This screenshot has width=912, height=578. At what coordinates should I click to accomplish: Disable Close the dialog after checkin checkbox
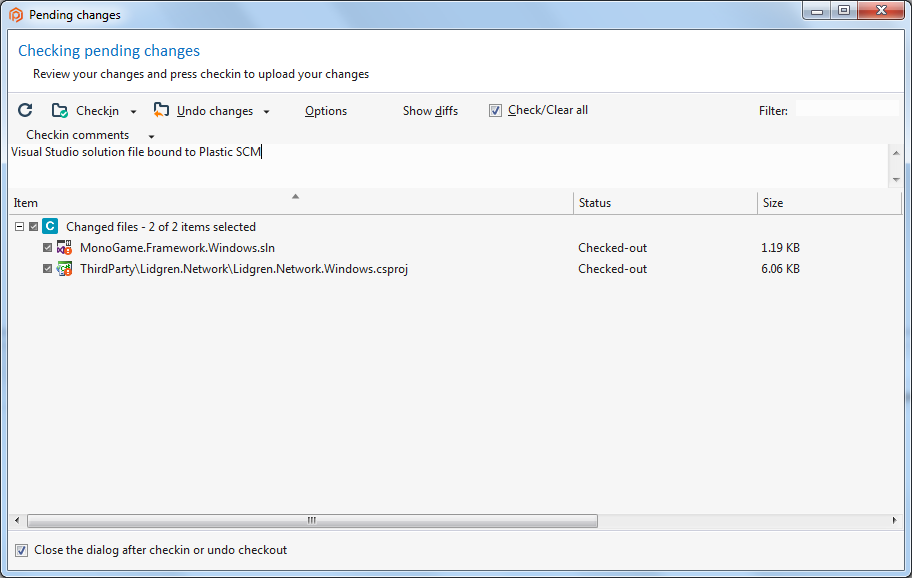(x=22, y=550)
